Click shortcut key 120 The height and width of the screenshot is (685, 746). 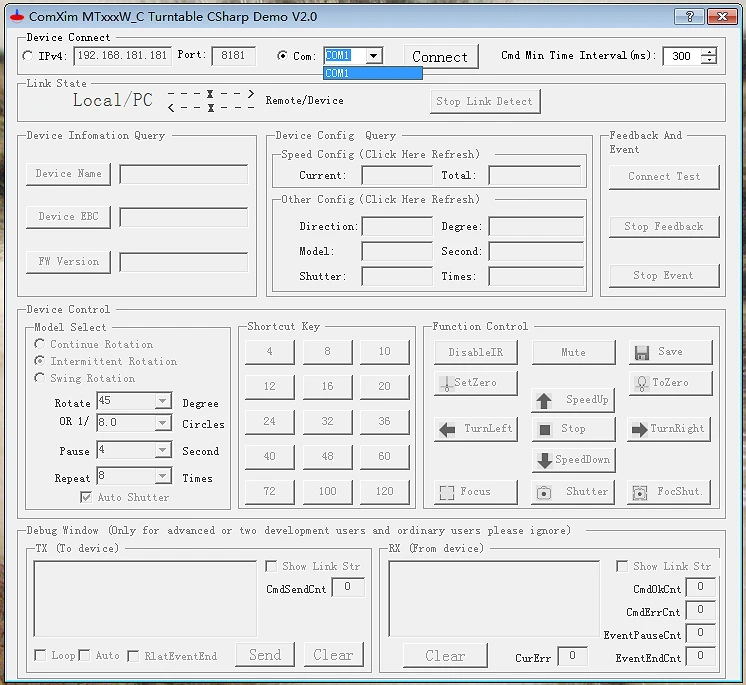click(384, 492)
